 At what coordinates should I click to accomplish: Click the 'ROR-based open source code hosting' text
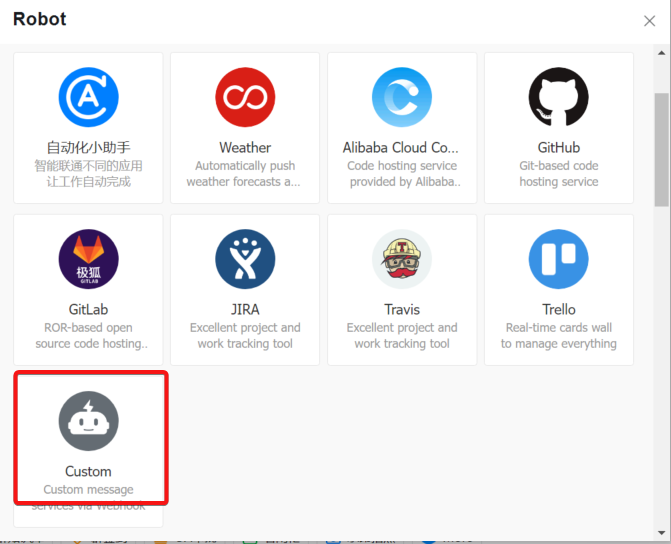pyautogui.click(x=88, y=336)
